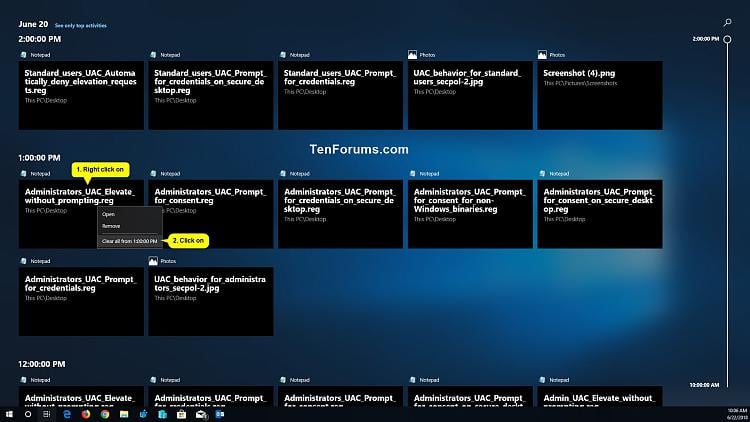This screenshot has height=422, width=750.
Task: Open Administrators_UAC_Prompt_for_credentials_on_secure_desktop.reg card
Action: 340,214
